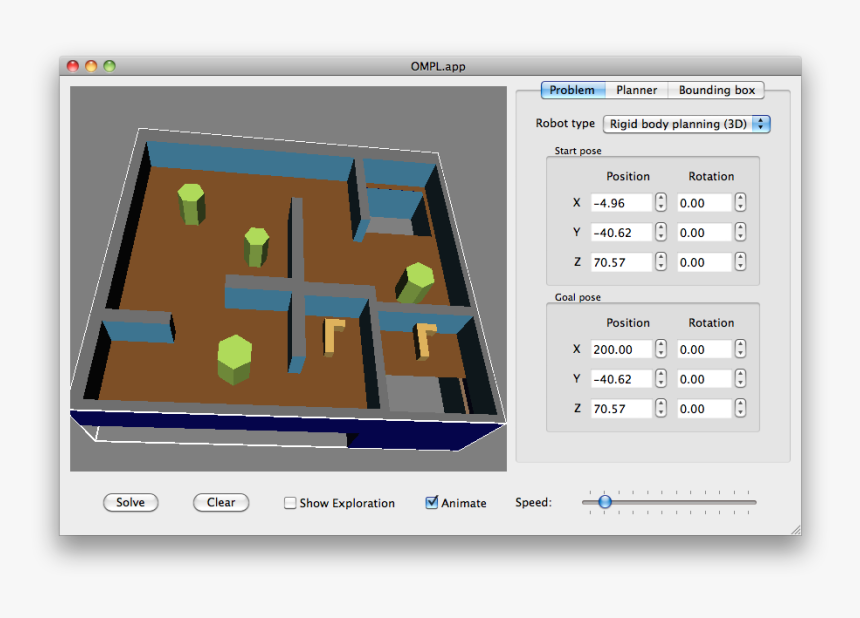Viewport: 860px width, 618px height.
Task: Enable the Show Exploration checkbox
Action: pyautogui.click(x=290, y=503)
